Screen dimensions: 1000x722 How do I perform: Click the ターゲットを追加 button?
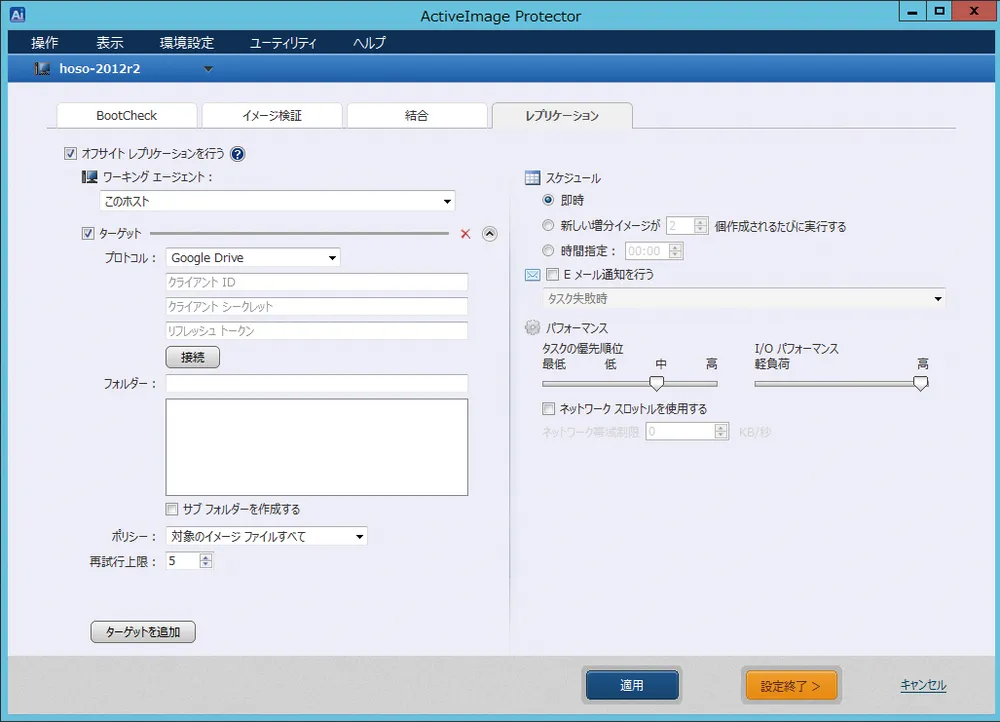tap(142, 631)
